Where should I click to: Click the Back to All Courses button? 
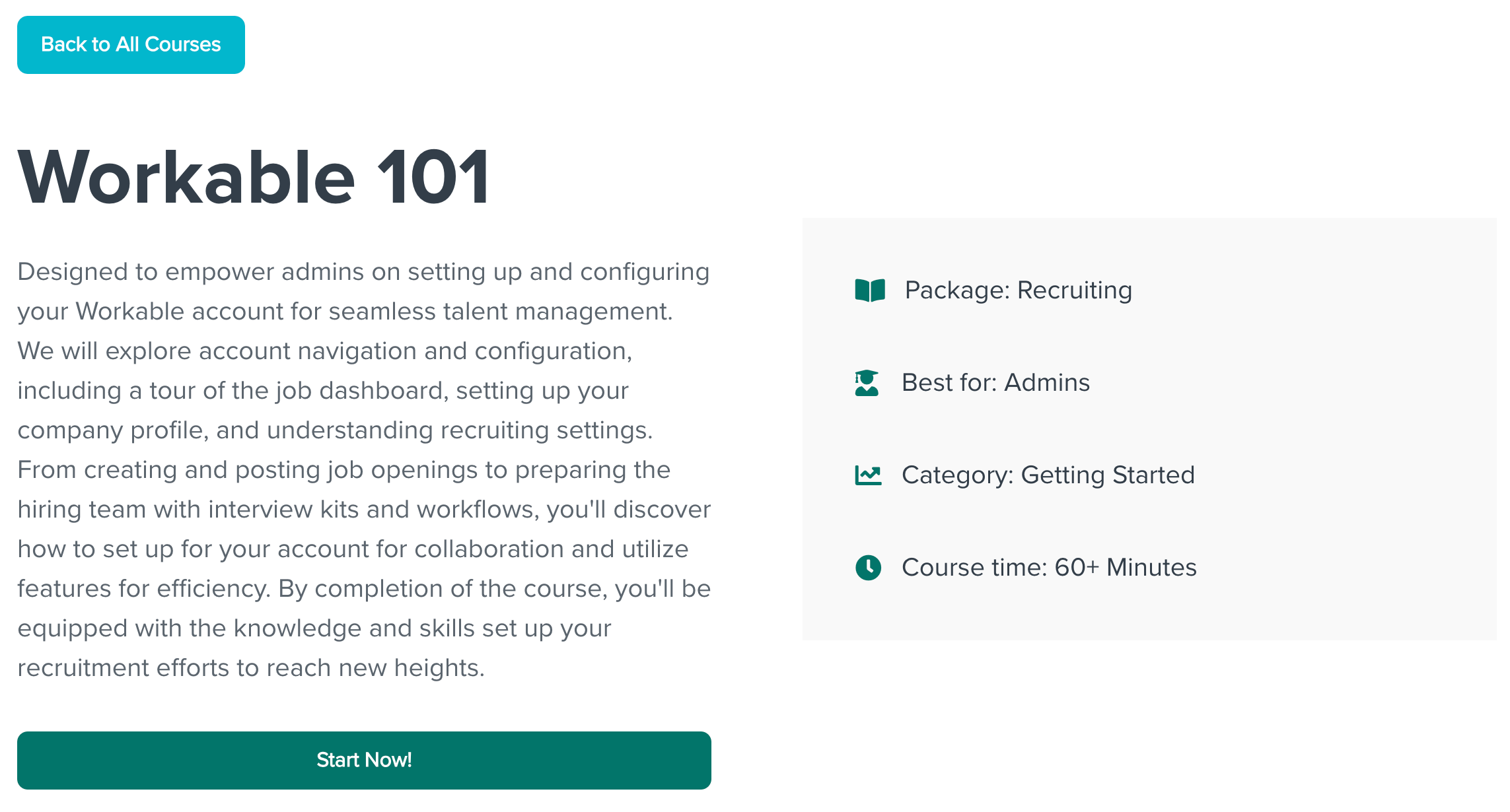[x=131, y=45]
